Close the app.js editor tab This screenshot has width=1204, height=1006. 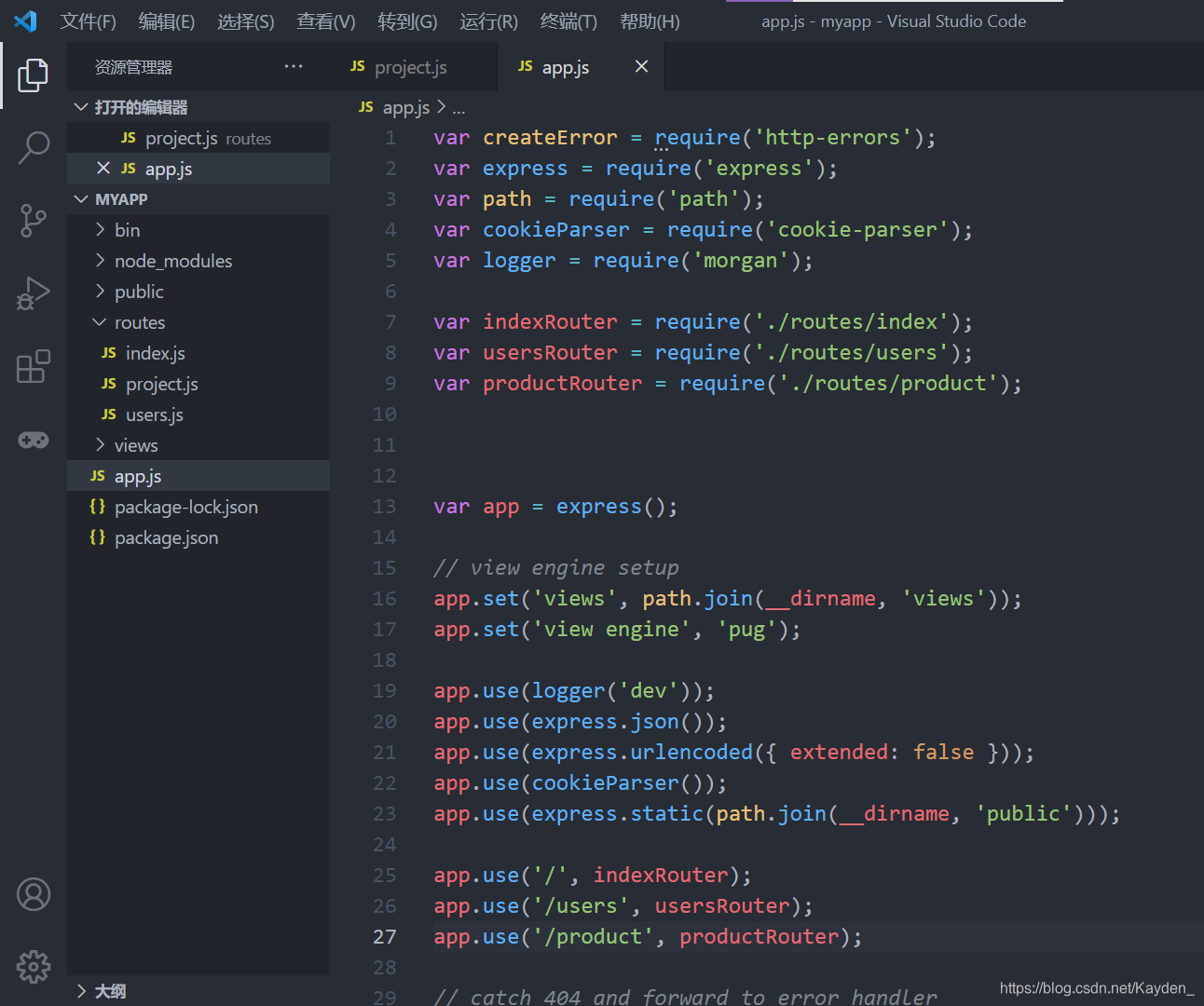(x=641, y=66)
